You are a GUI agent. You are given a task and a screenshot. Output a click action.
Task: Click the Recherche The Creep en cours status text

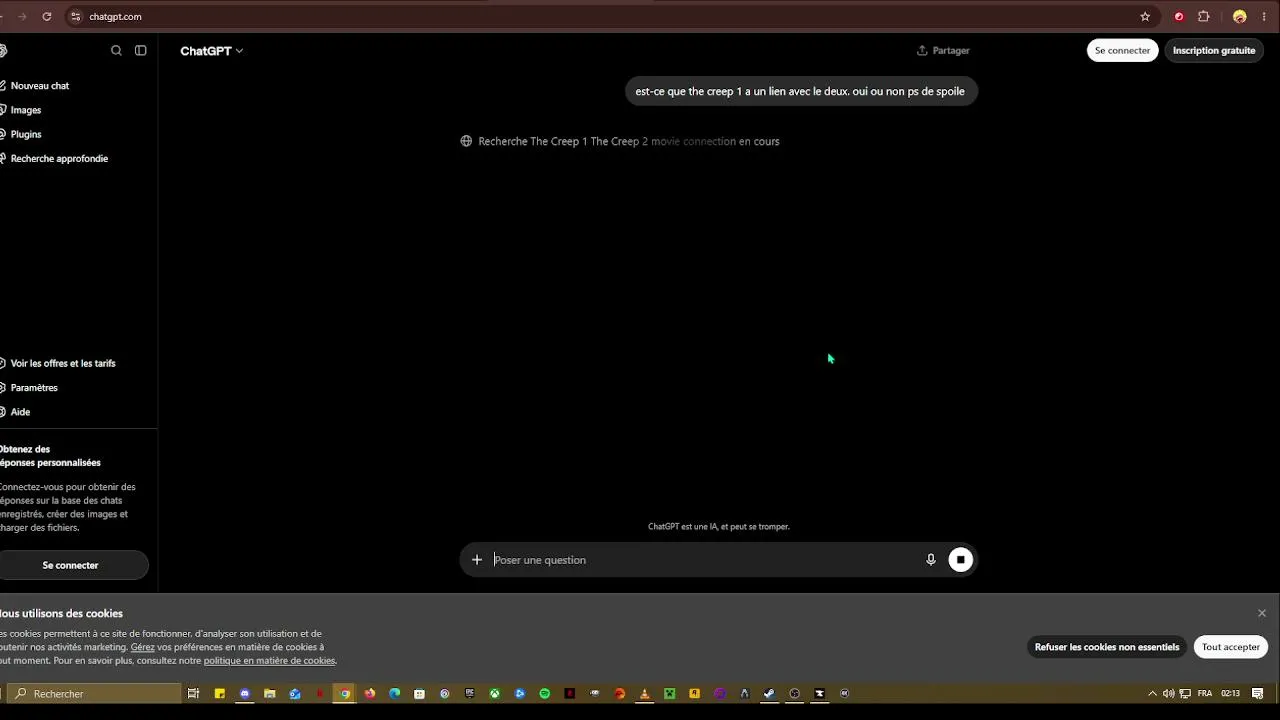point(629,141)
